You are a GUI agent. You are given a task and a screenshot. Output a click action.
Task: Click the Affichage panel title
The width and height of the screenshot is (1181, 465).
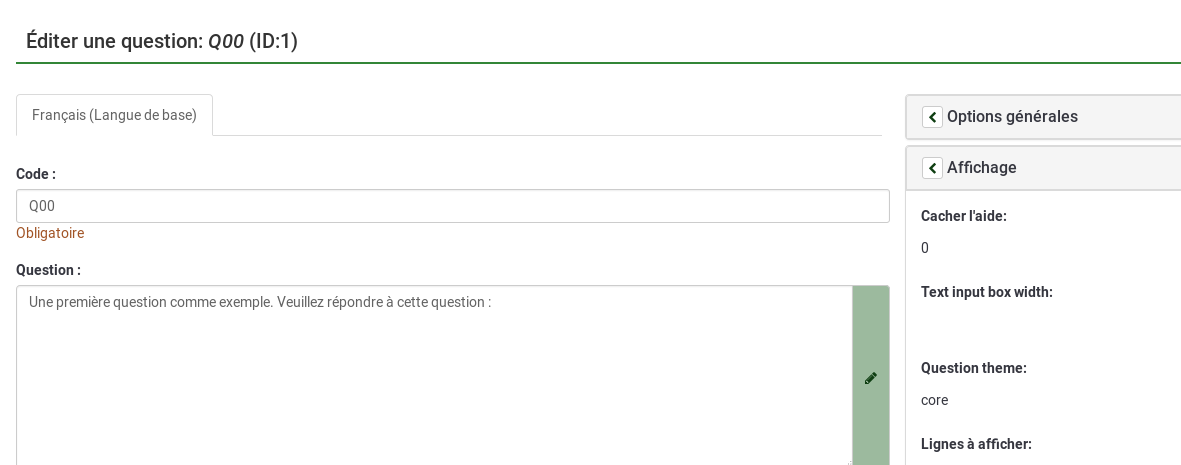click(981, 167)
